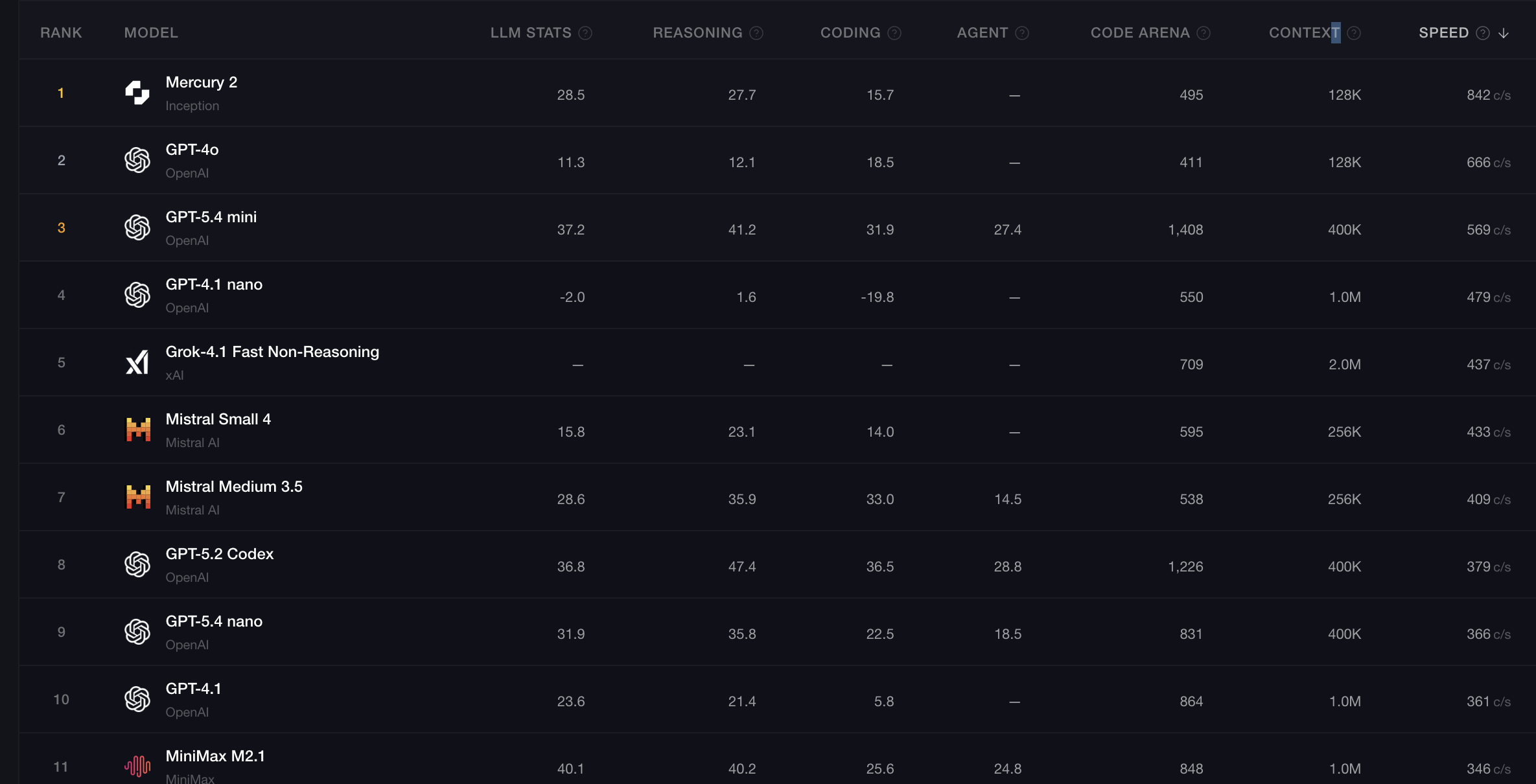The height and width of the screenshot is (784, 1536).
Task: Open Grok-4.1 Fast Non-Reasoning model link
Action: 272,352
